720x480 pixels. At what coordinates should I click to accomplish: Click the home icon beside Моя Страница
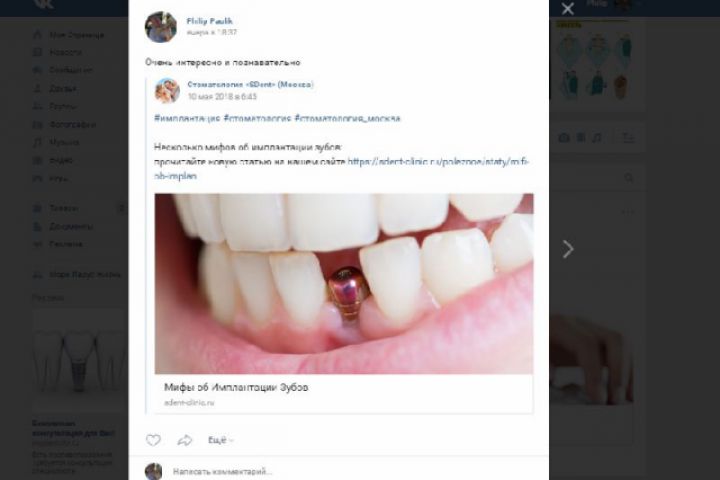[38, 35]
